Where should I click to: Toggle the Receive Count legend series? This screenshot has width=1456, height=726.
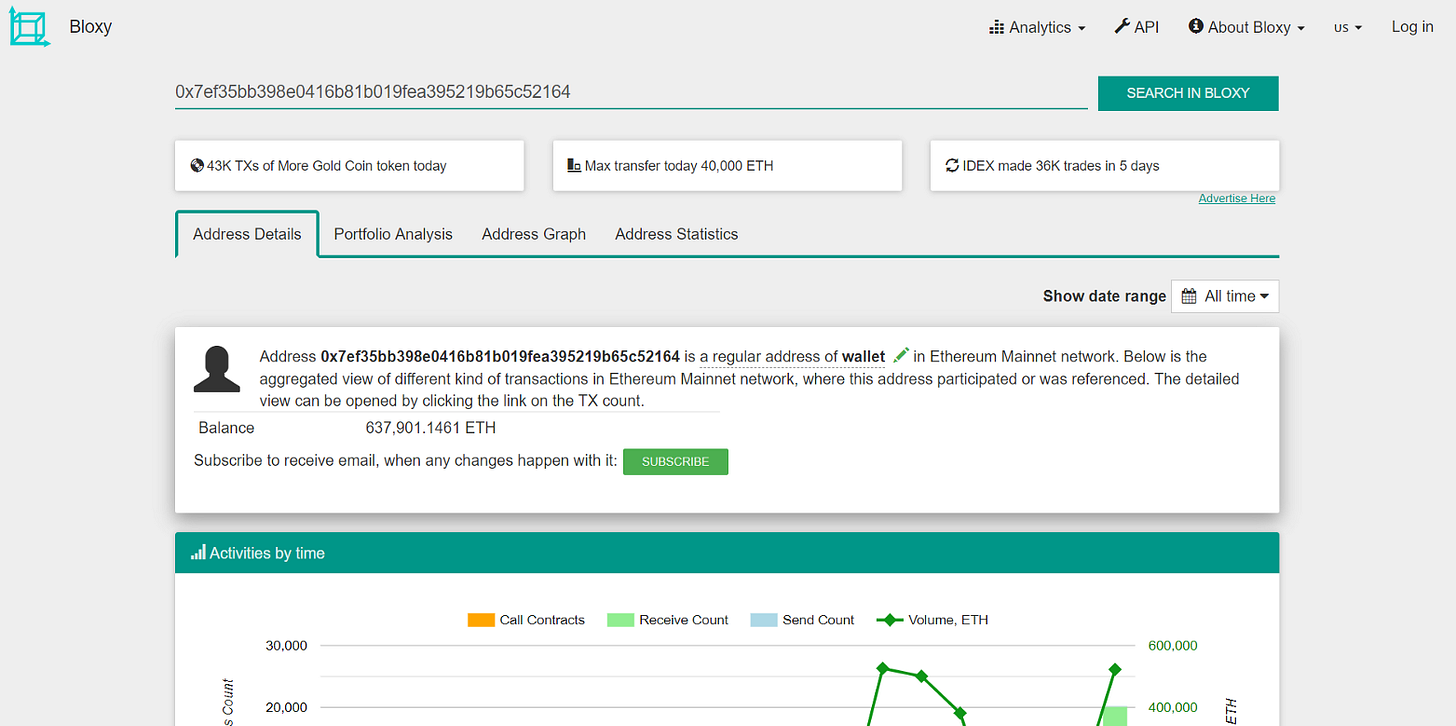667,620
